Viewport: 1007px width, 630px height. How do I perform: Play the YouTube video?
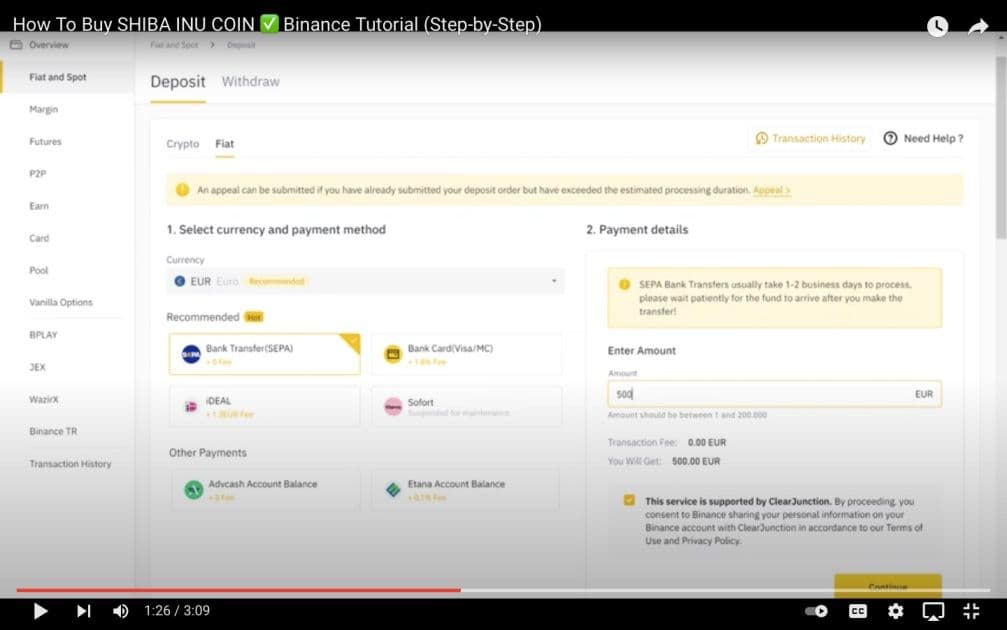coord(40,611)
